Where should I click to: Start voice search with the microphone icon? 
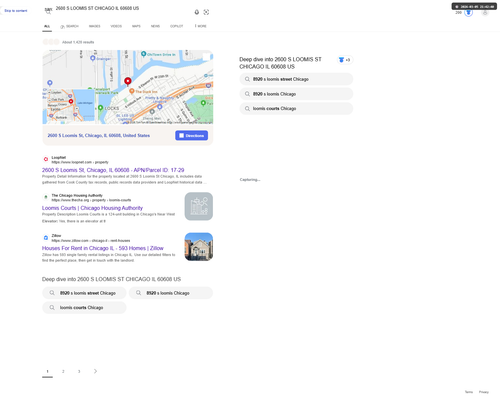coord(197,12)
